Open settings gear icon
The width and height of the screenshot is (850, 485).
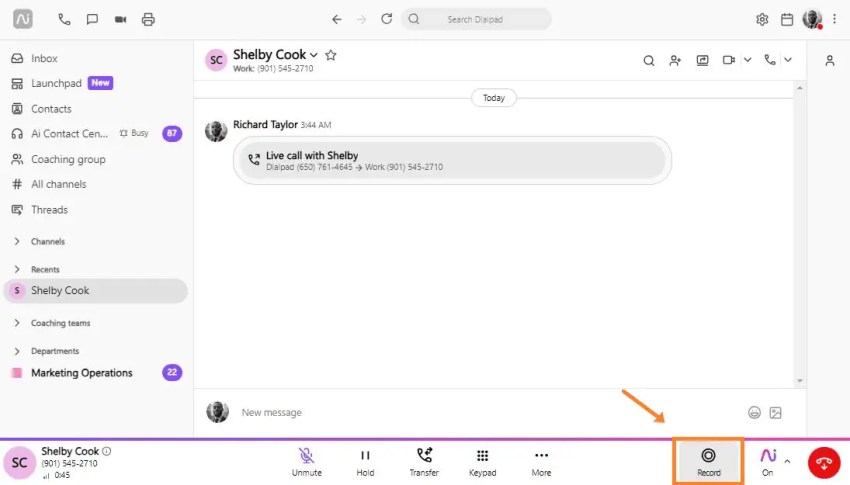pos(762,20)
